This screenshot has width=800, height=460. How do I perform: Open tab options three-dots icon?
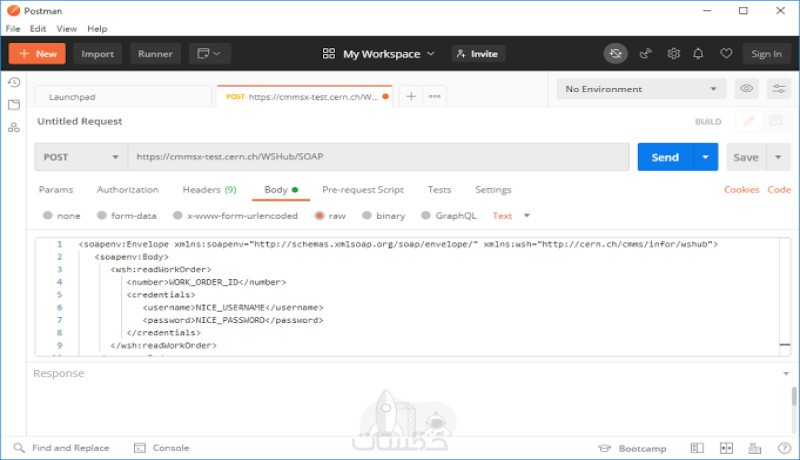coord(435,96)
